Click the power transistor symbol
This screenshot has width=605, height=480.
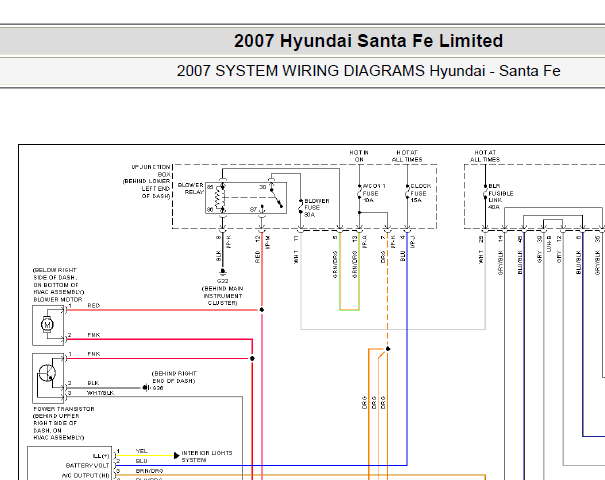(x=47, y=374)
